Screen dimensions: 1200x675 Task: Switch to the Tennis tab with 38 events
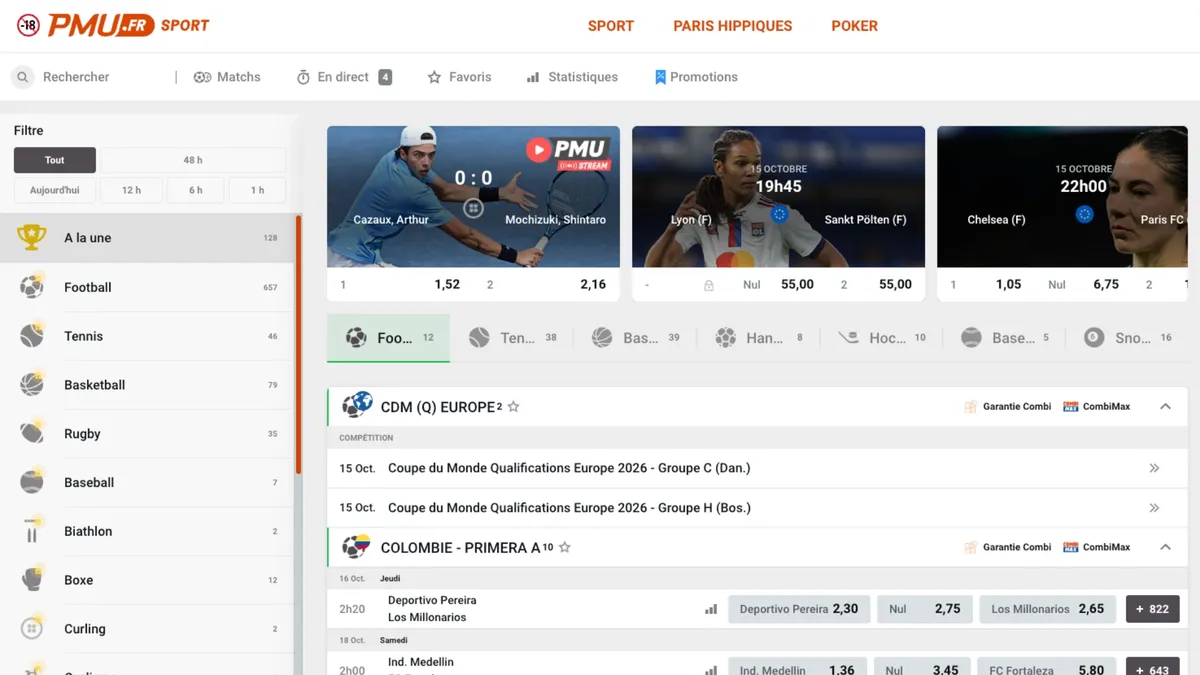(512, 338)
